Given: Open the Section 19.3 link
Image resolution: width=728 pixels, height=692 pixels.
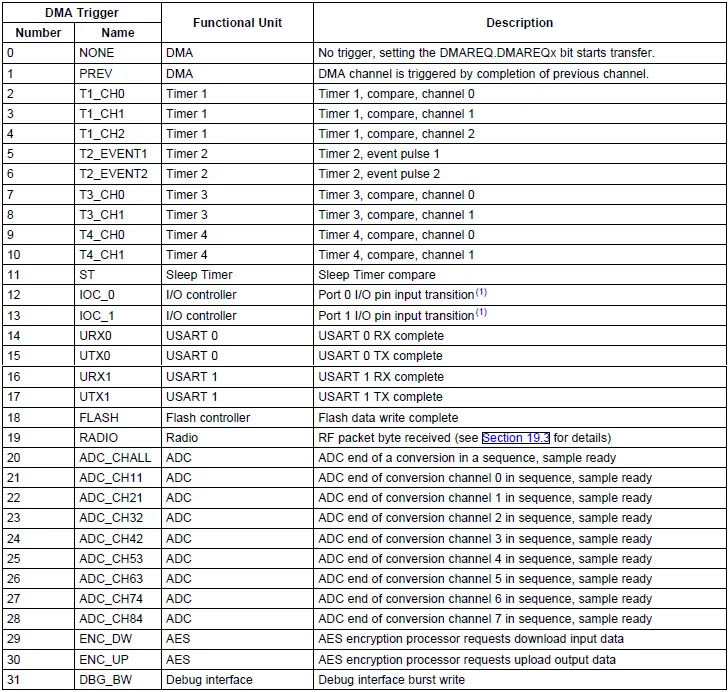Looking at the screenshot, I should 516,437.
